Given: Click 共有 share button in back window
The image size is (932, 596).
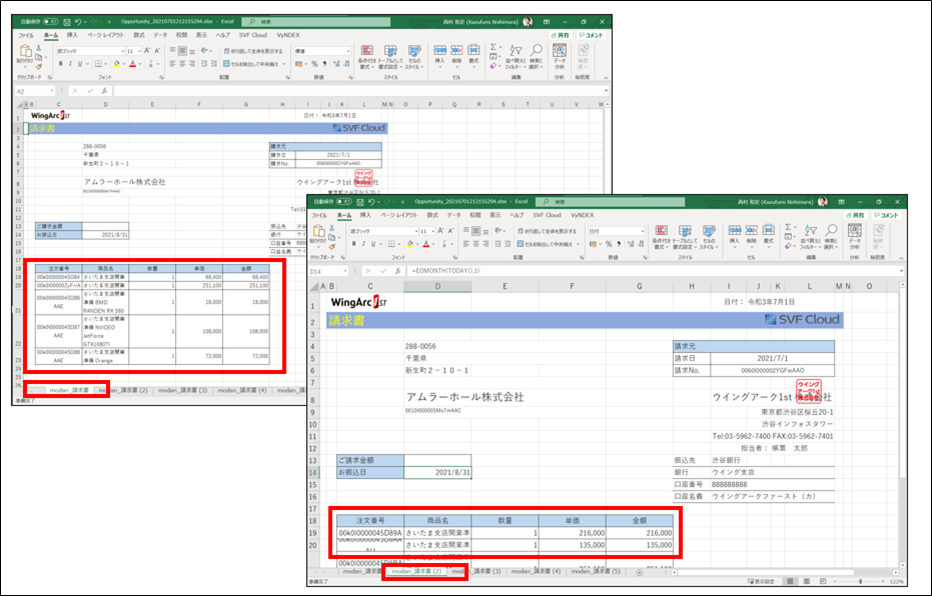Looking at the screenshot, I should coord(562,35).
